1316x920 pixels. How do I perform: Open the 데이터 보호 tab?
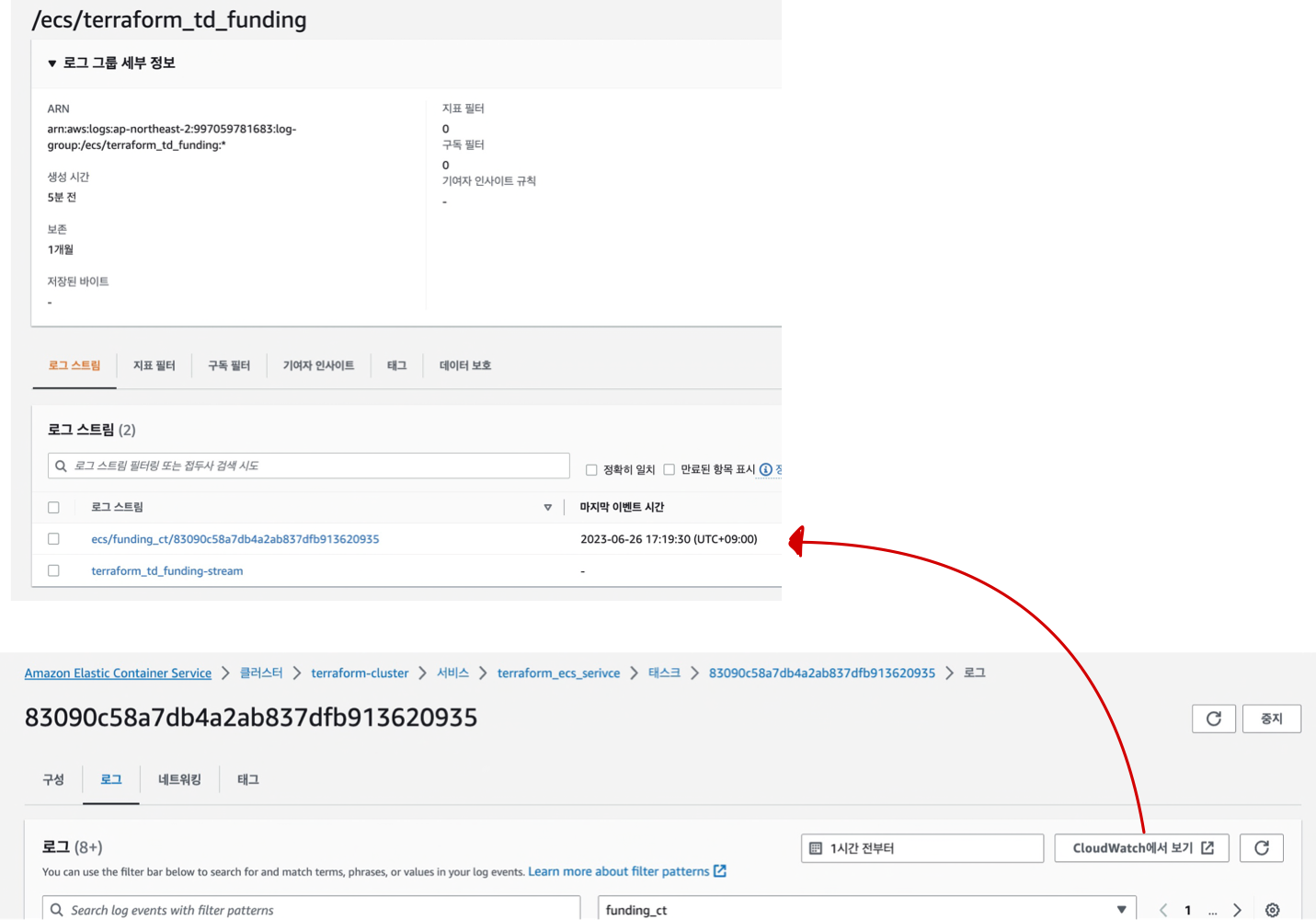click(465, 365)
